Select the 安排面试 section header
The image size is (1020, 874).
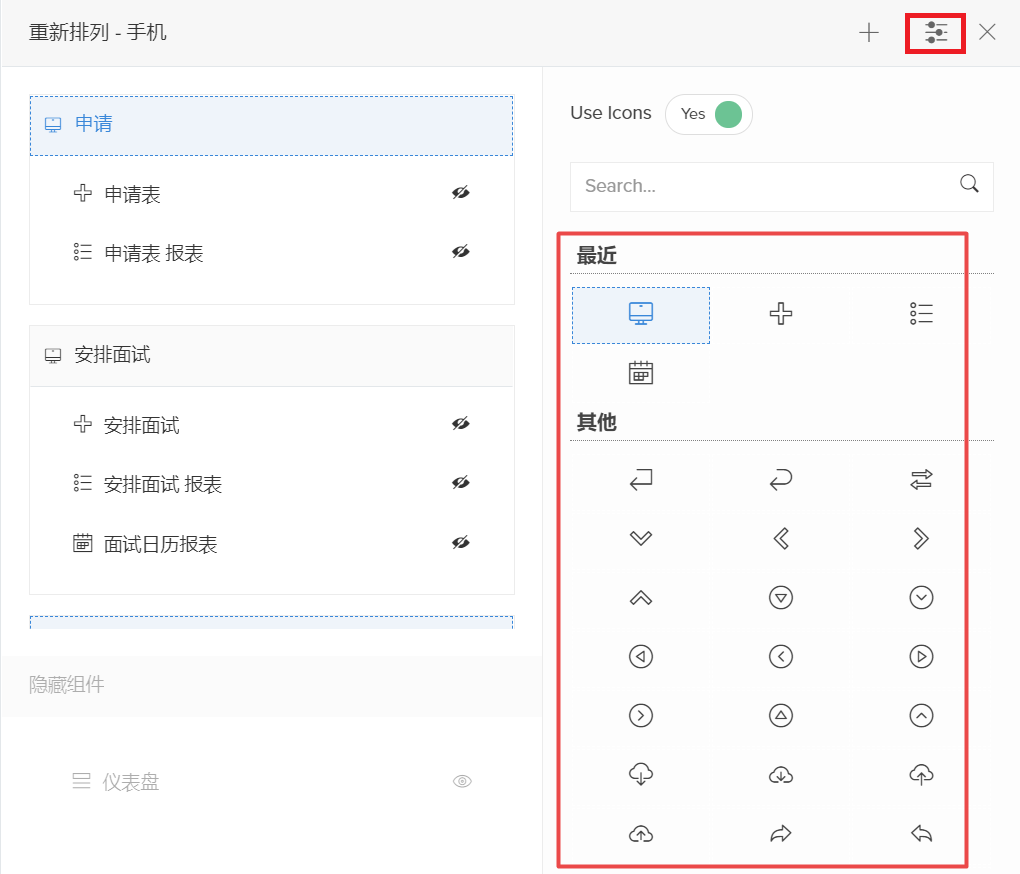tap(271, 356)
